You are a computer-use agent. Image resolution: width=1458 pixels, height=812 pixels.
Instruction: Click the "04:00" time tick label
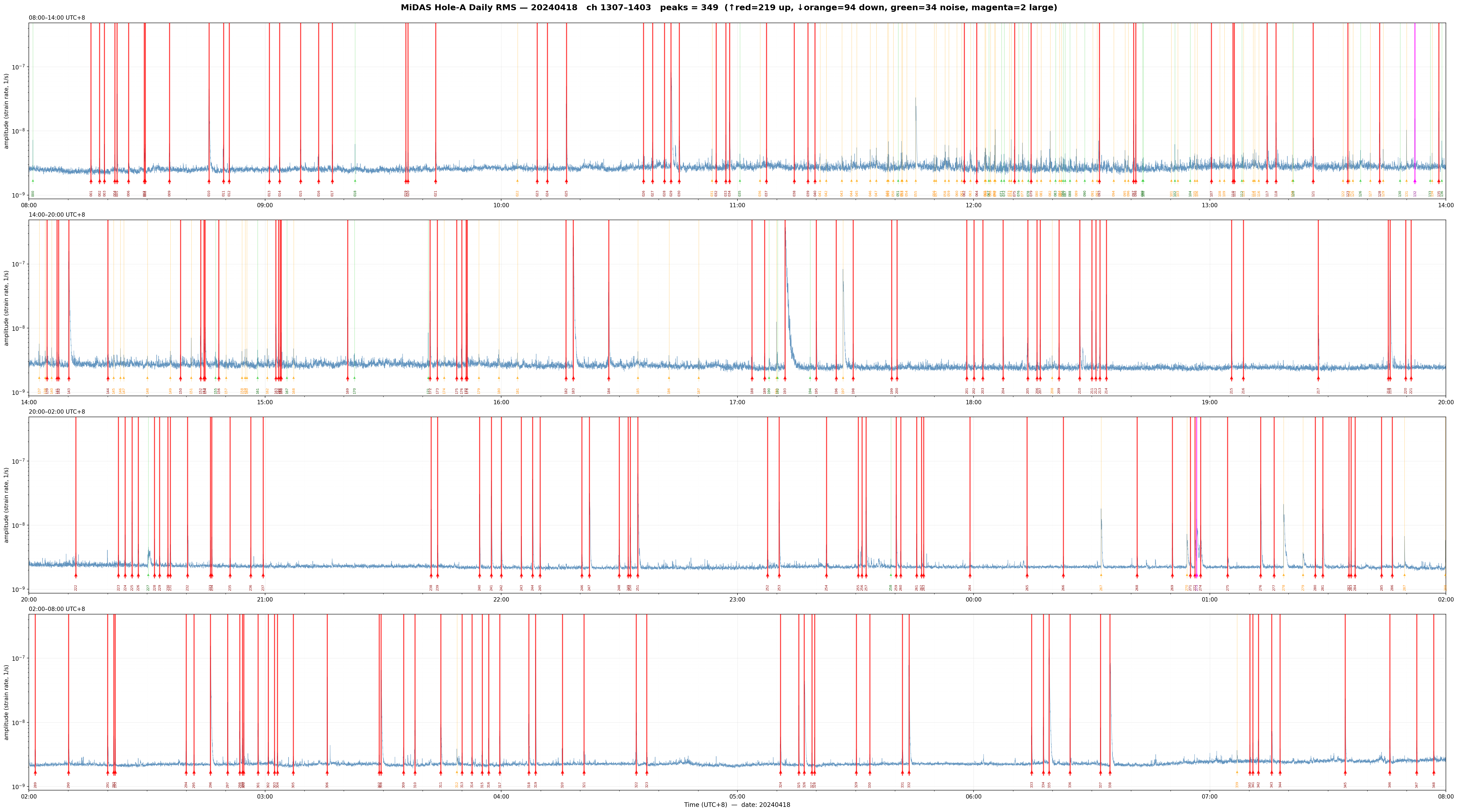[x=501, y=797]
